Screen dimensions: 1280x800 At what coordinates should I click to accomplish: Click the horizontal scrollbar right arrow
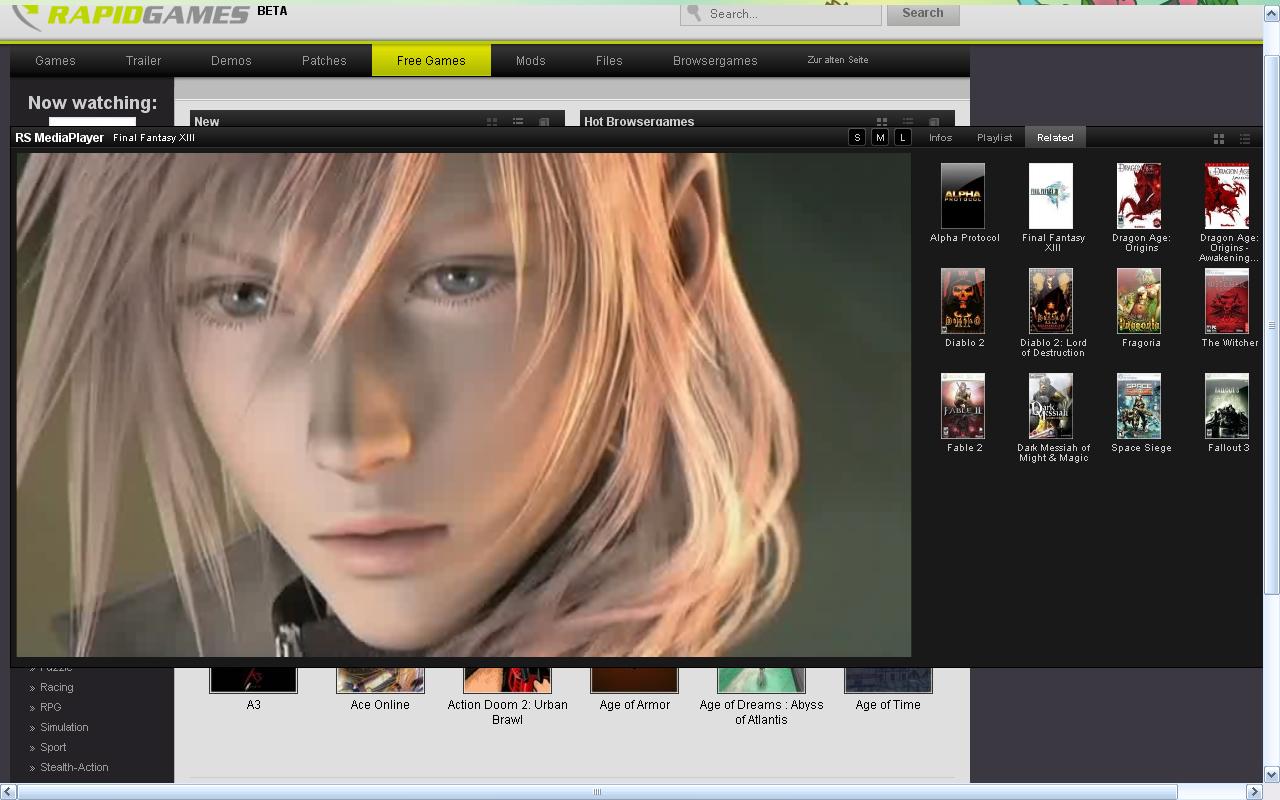pos(1256,792)
